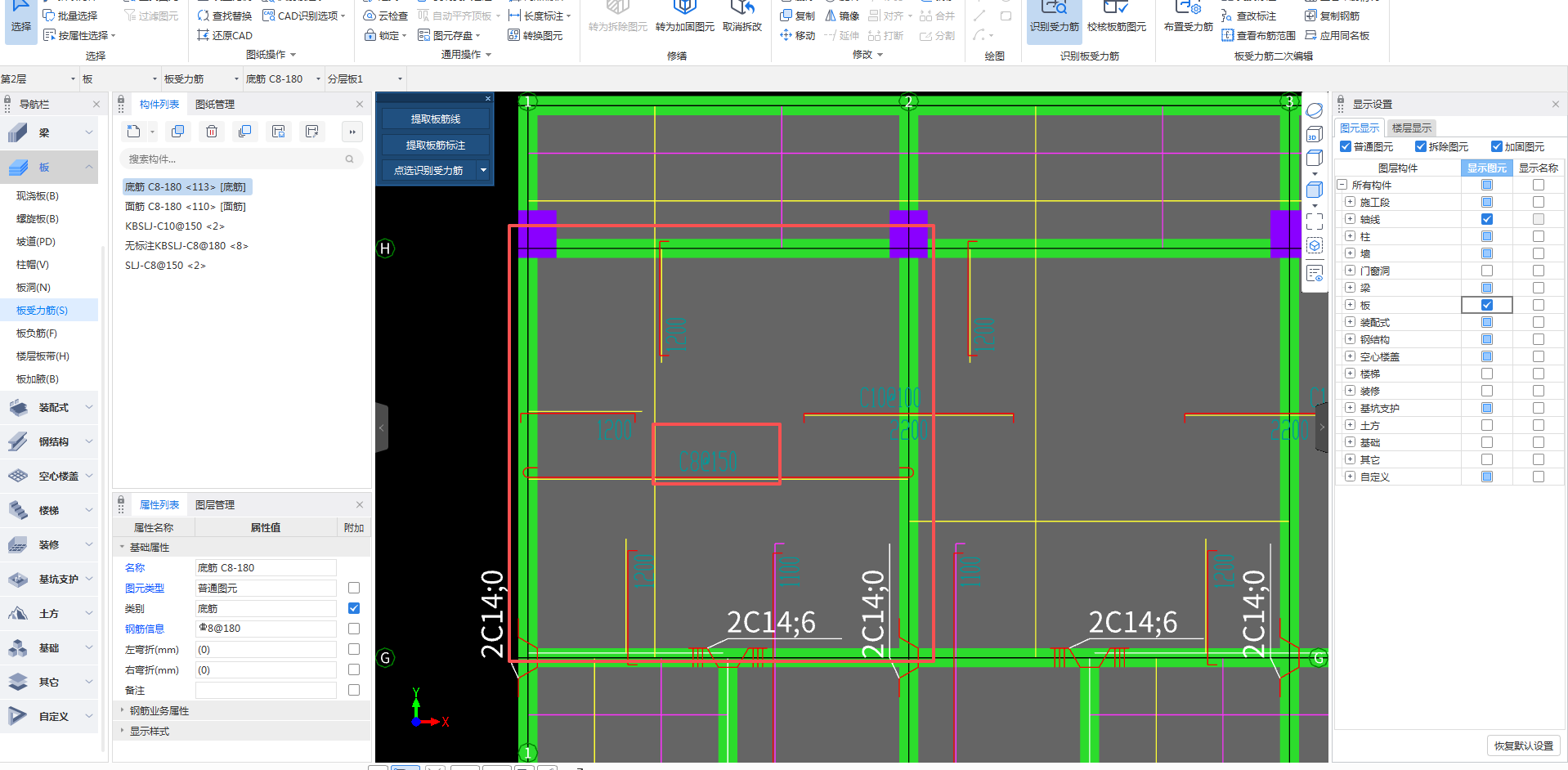
Task: Click the search magnifier in component search box
Action: [350, 159]
